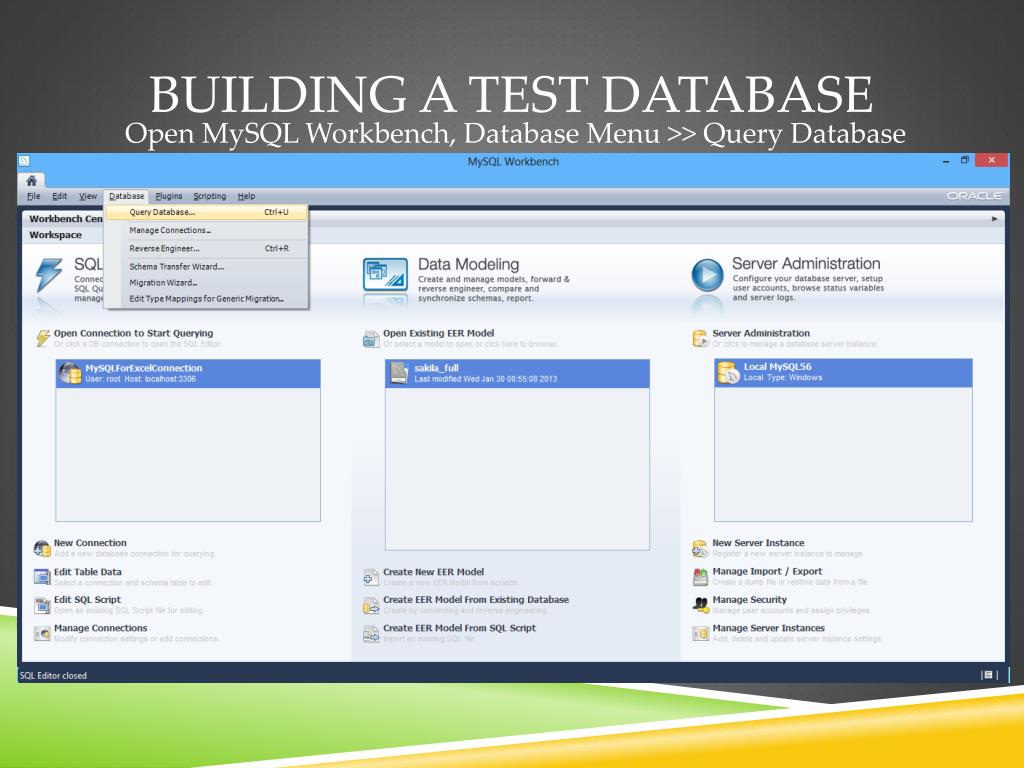Click the Data Modeling heading text
Image resolution: width=1024 pixels, height=768 pixels.
click(x=468, y=264)
